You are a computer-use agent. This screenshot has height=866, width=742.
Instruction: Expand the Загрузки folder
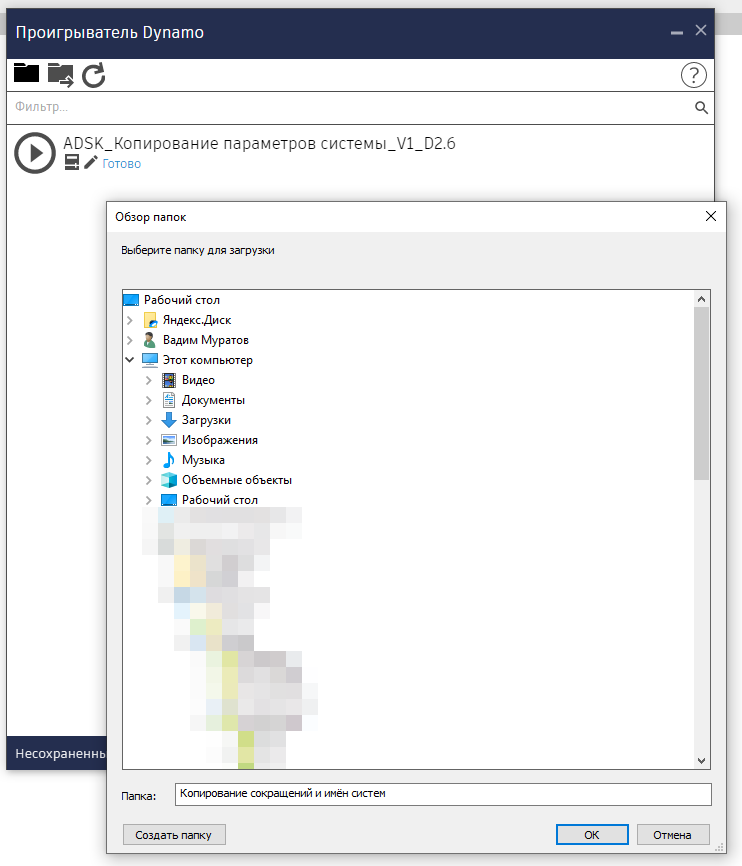pyautogui.click(x=148, y=420)
